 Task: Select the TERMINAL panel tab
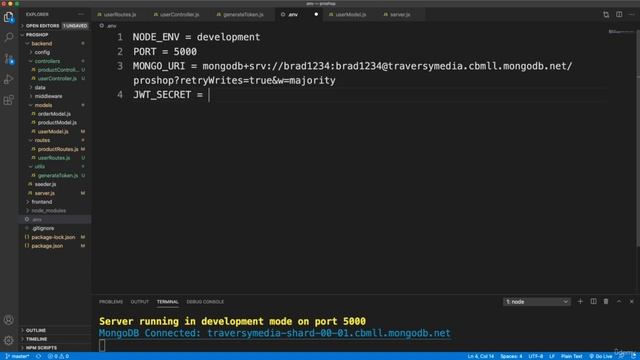tap(168, 302)
